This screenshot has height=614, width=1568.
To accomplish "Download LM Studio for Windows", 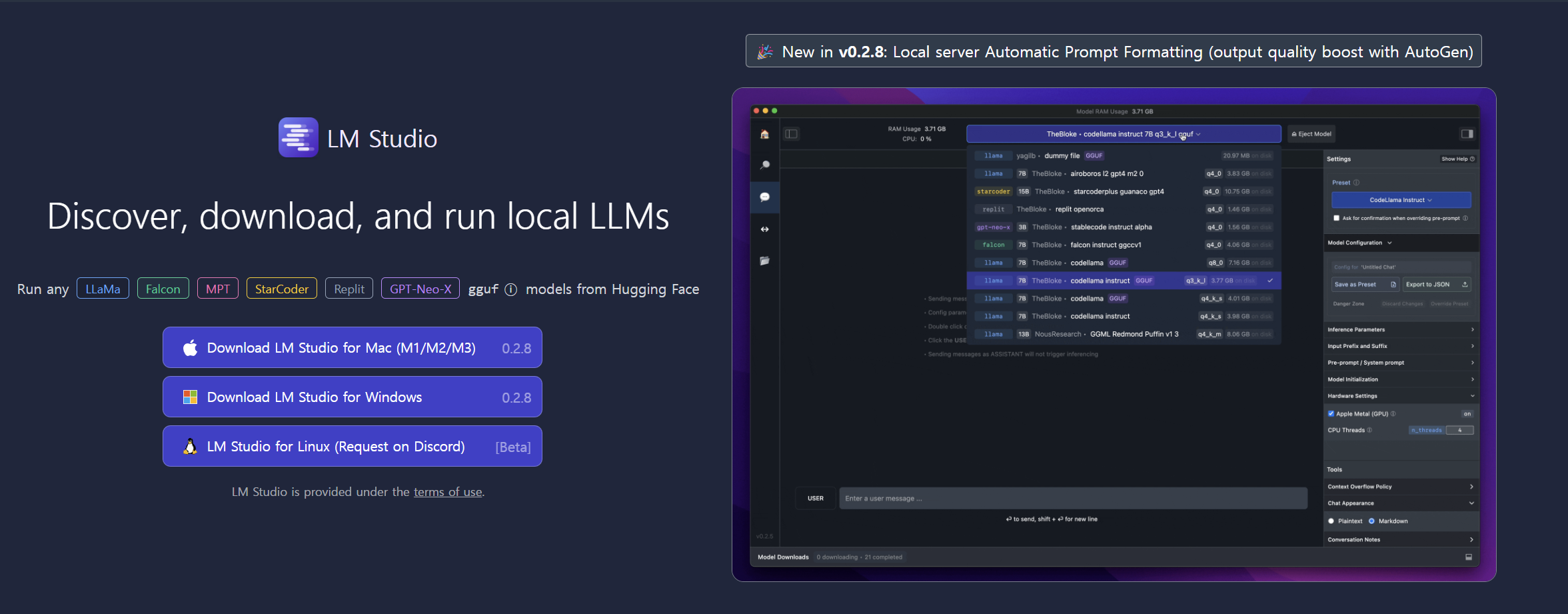I will [x=353, y=397].
